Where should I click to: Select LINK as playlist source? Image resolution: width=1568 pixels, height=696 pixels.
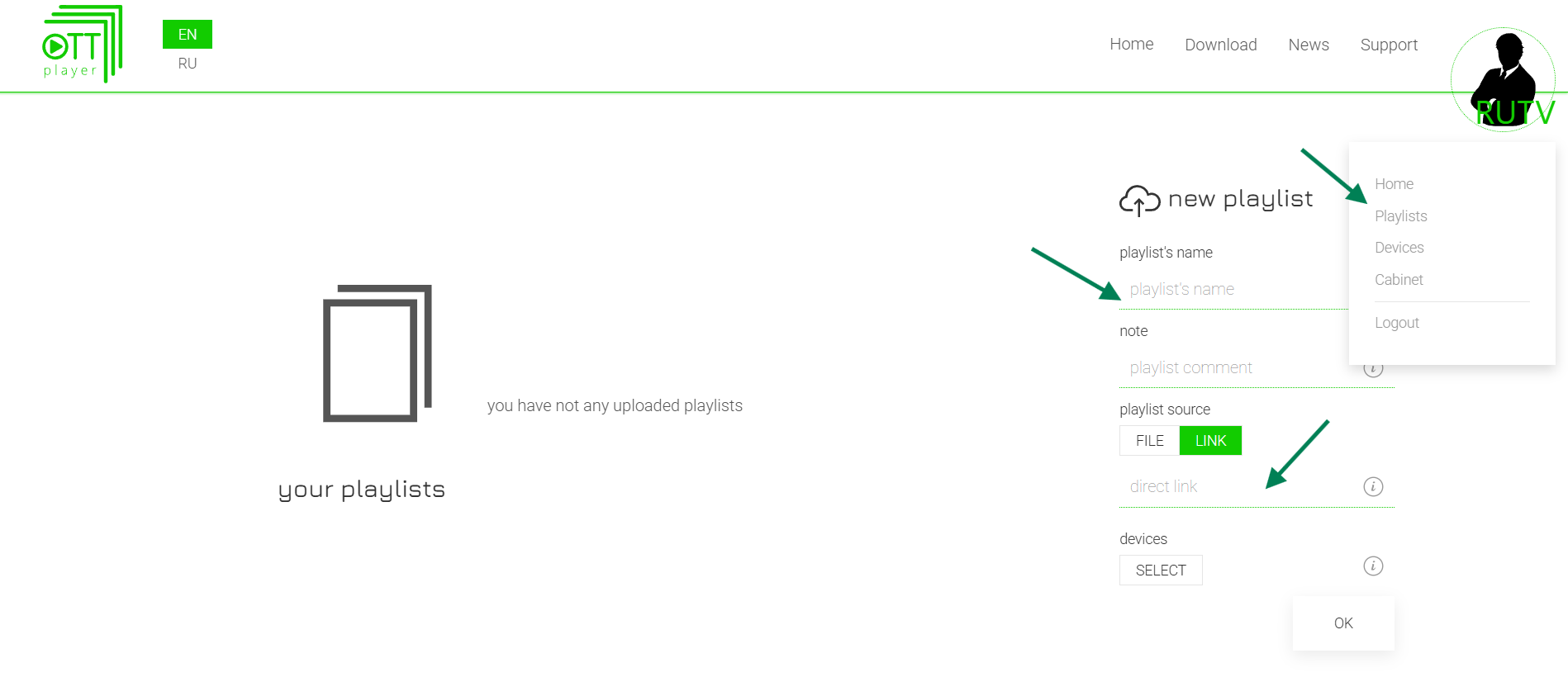pyautogui.click(x=1210, y=441)
